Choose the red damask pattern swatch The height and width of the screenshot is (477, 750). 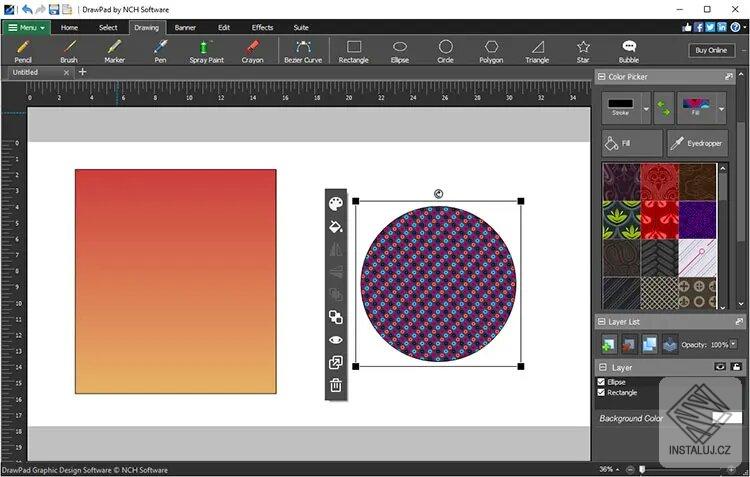point(659,182)
